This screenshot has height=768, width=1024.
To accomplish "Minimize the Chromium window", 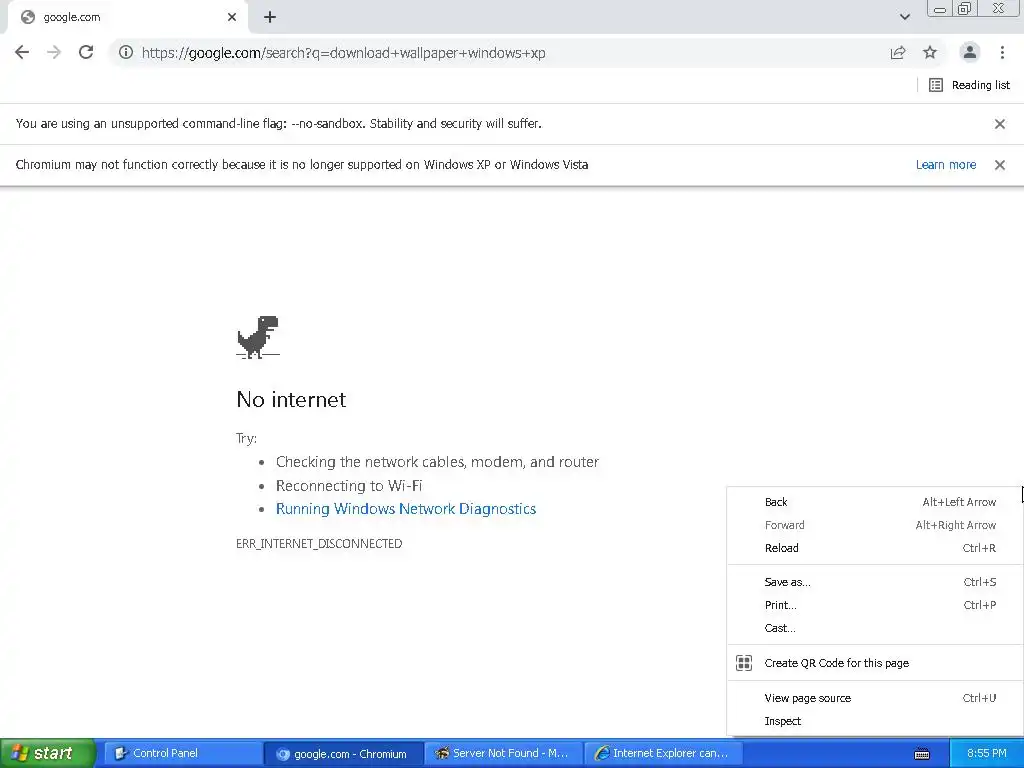I will [x=940, y=9].
